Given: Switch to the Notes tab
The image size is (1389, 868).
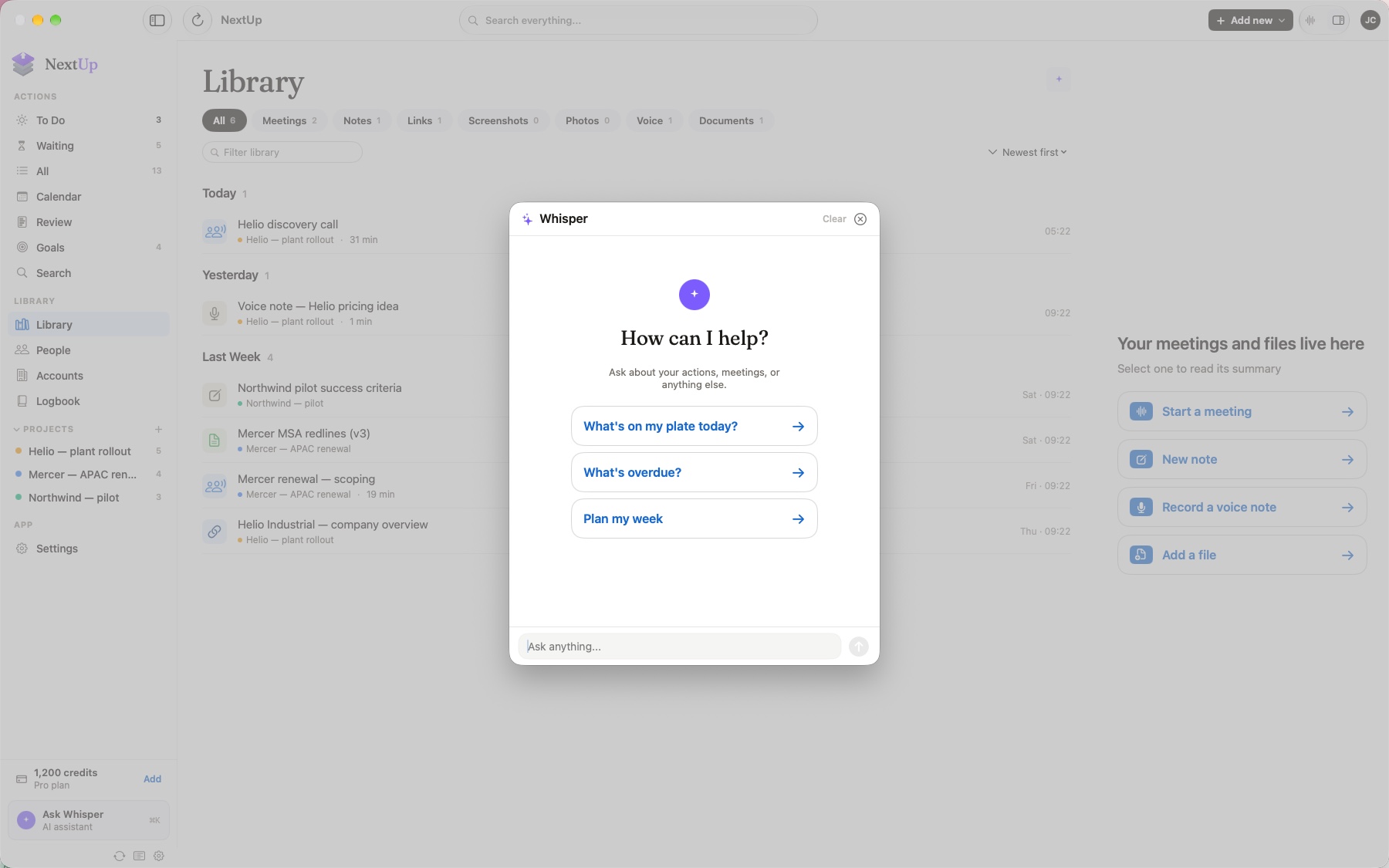Looking at the screenshot, I should pos(362,120).
